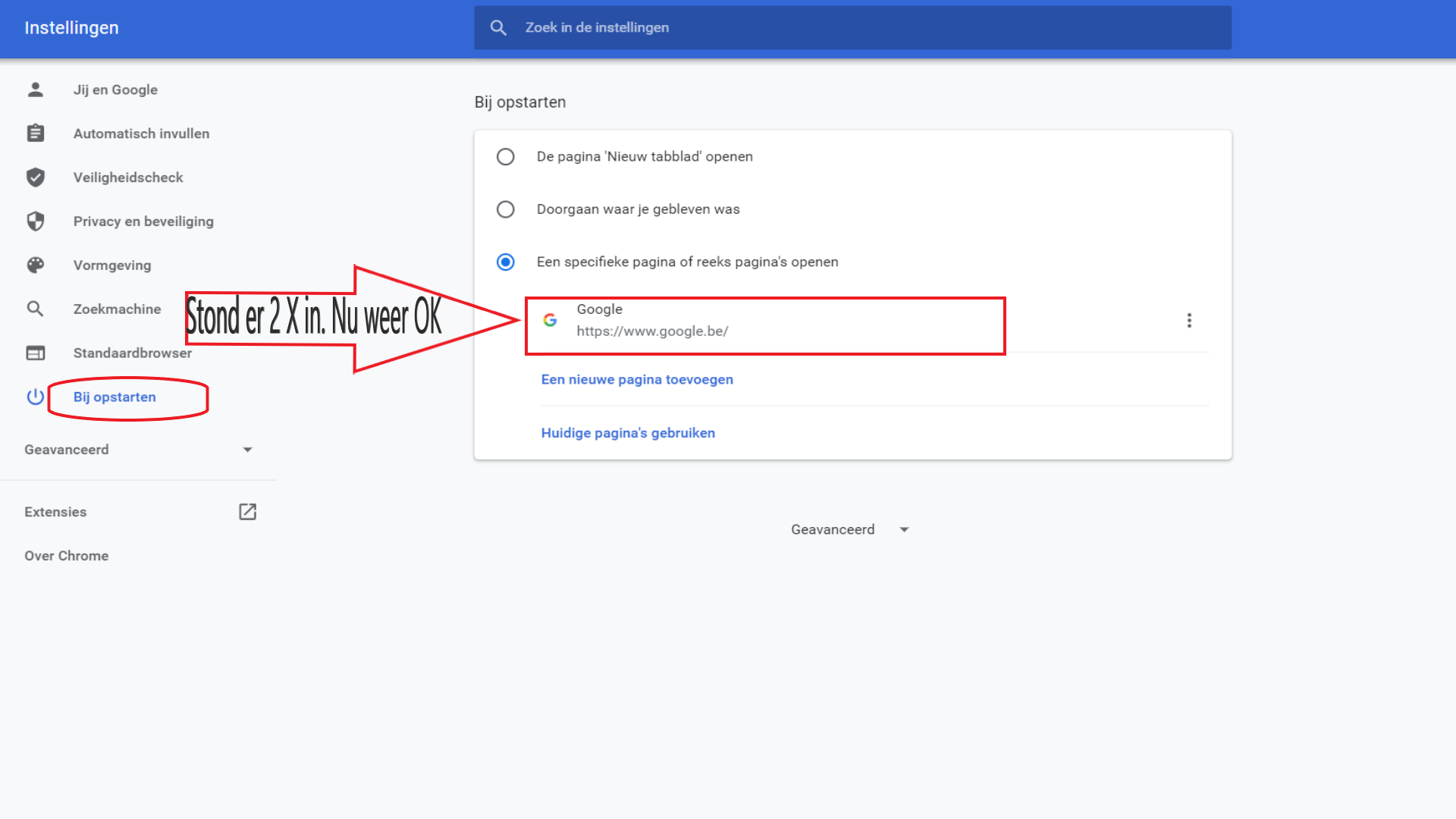
Task: Click the person icon for Jij en Google
Action: (35, 89)
